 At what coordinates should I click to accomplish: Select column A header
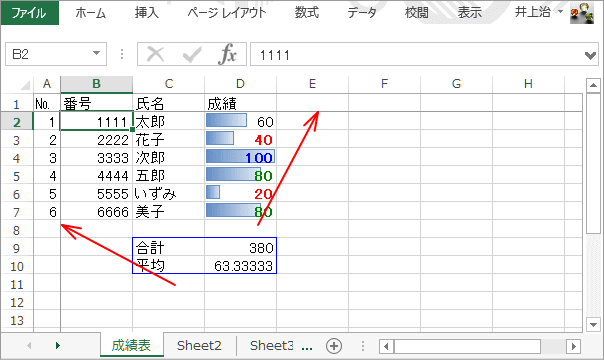[x=47, y=84]
